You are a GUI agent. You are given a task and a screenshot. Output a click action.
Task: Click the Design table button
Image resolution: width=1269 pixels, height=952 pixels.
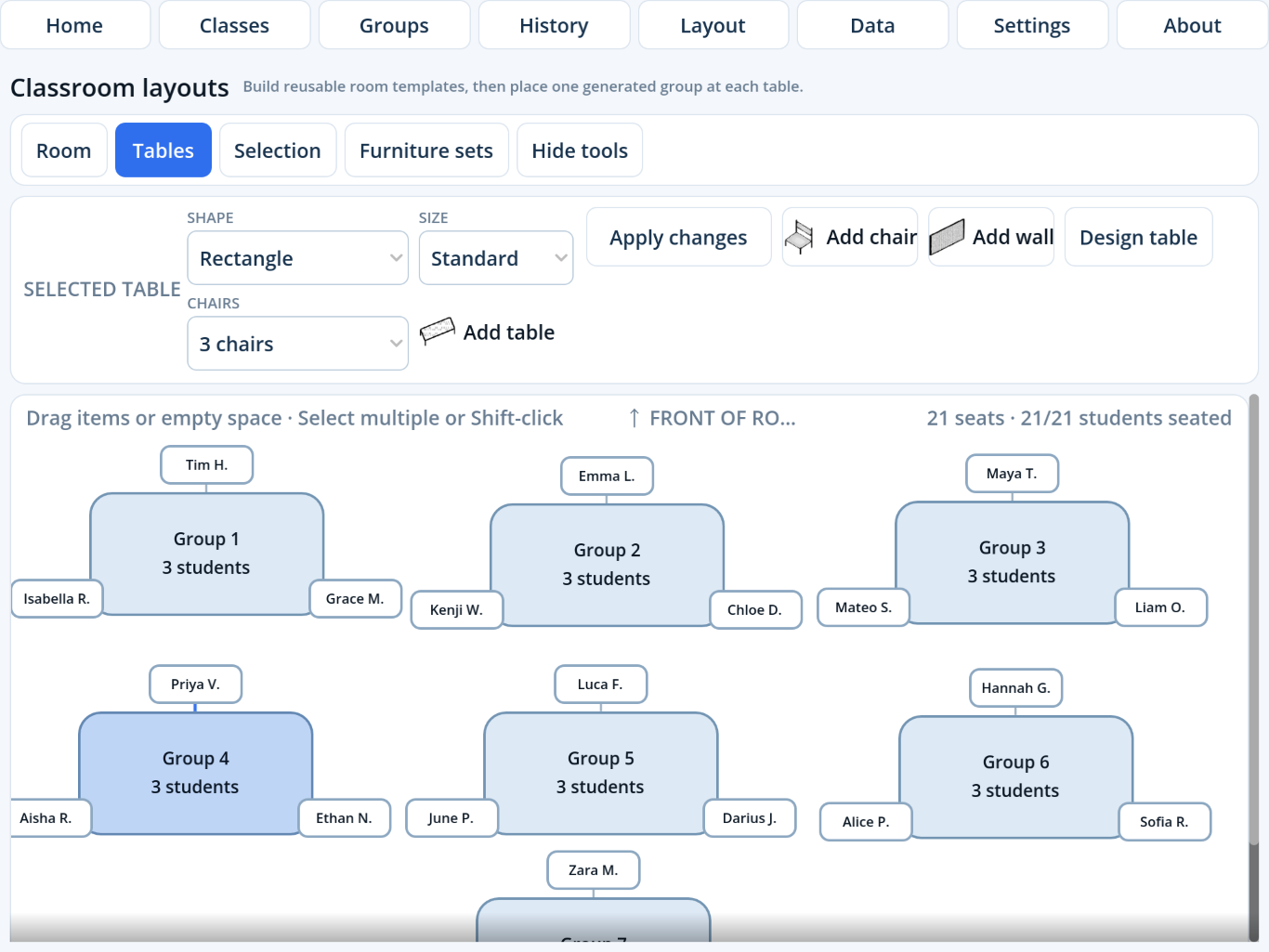click(1138, 238)
